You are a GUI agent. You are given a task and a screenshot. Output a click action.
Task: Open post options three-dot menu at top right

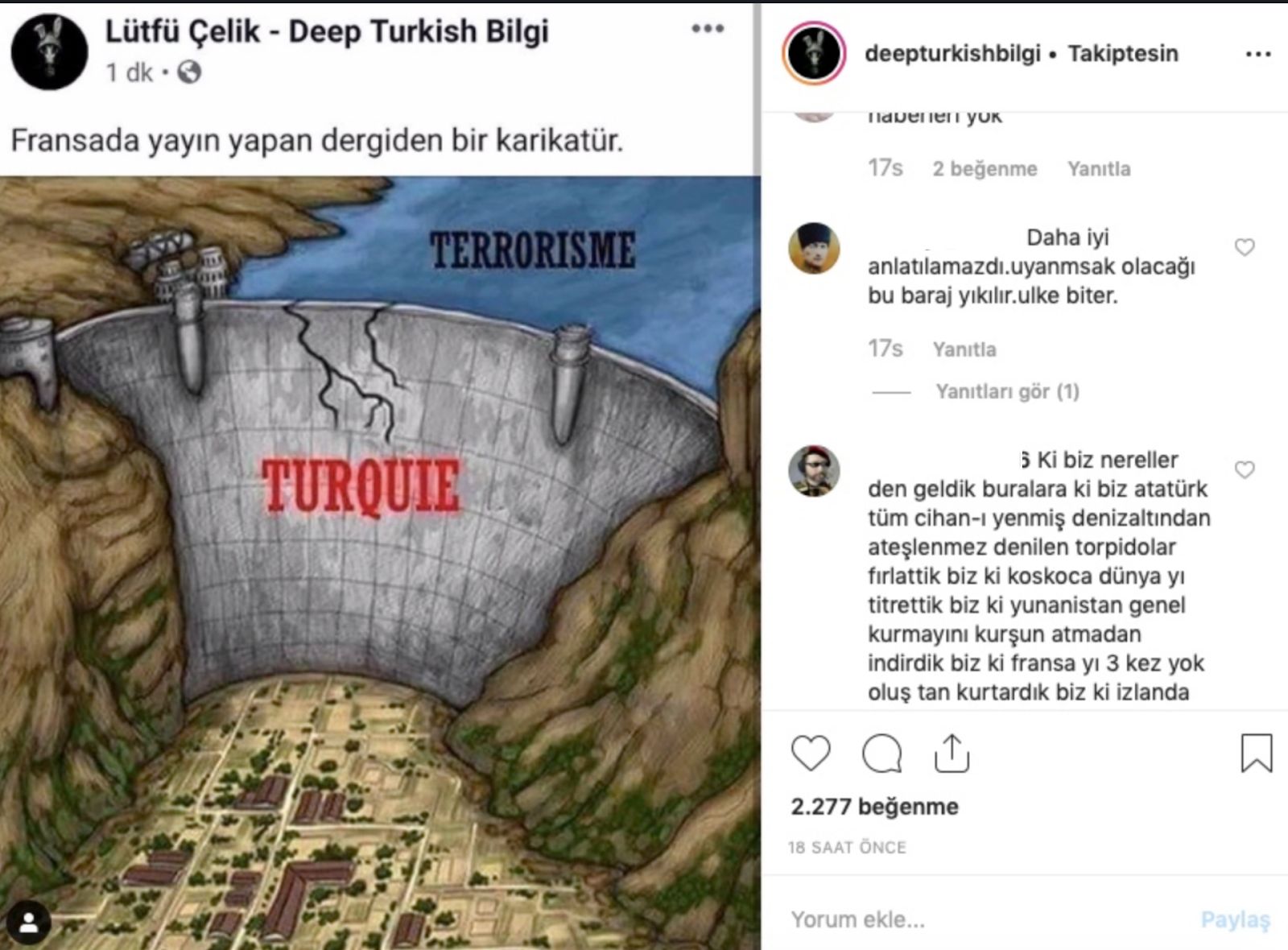coord(1257,54)
